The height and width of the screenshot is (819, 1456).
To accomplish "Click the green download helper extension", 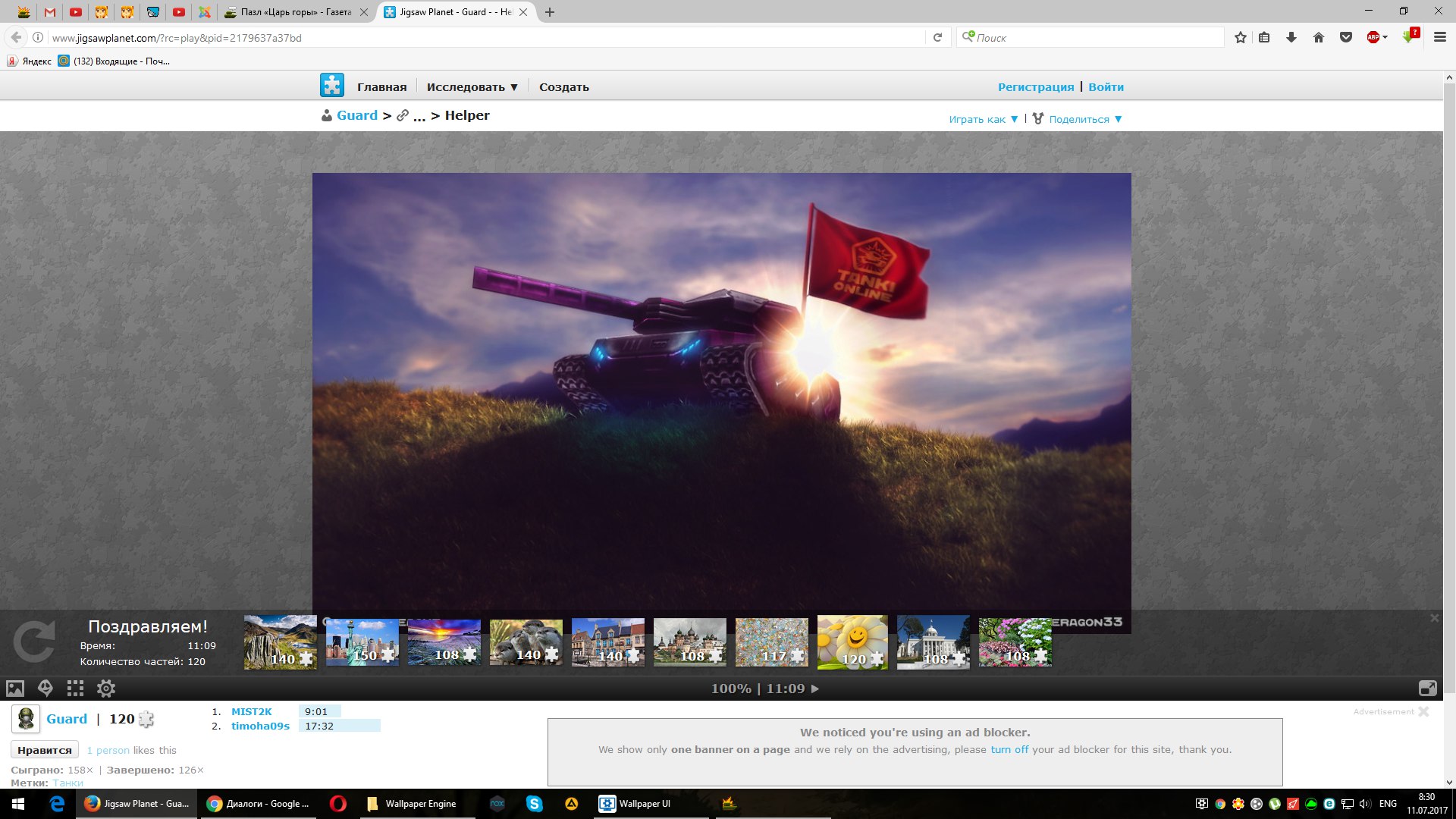I will click(1410, 36).
